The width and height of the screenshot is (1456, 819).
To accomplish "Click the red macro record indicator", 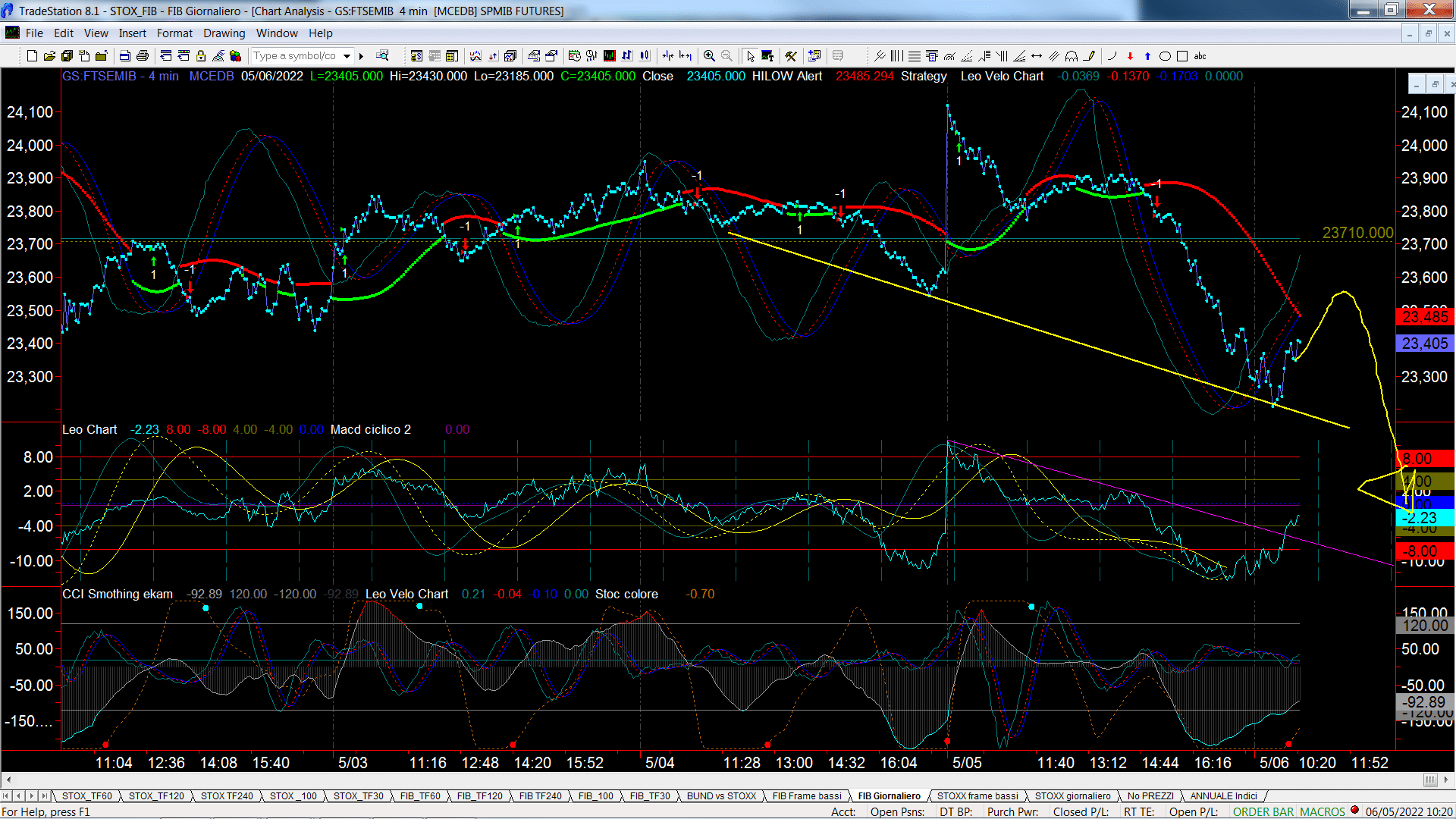I will pos(1354,810).
